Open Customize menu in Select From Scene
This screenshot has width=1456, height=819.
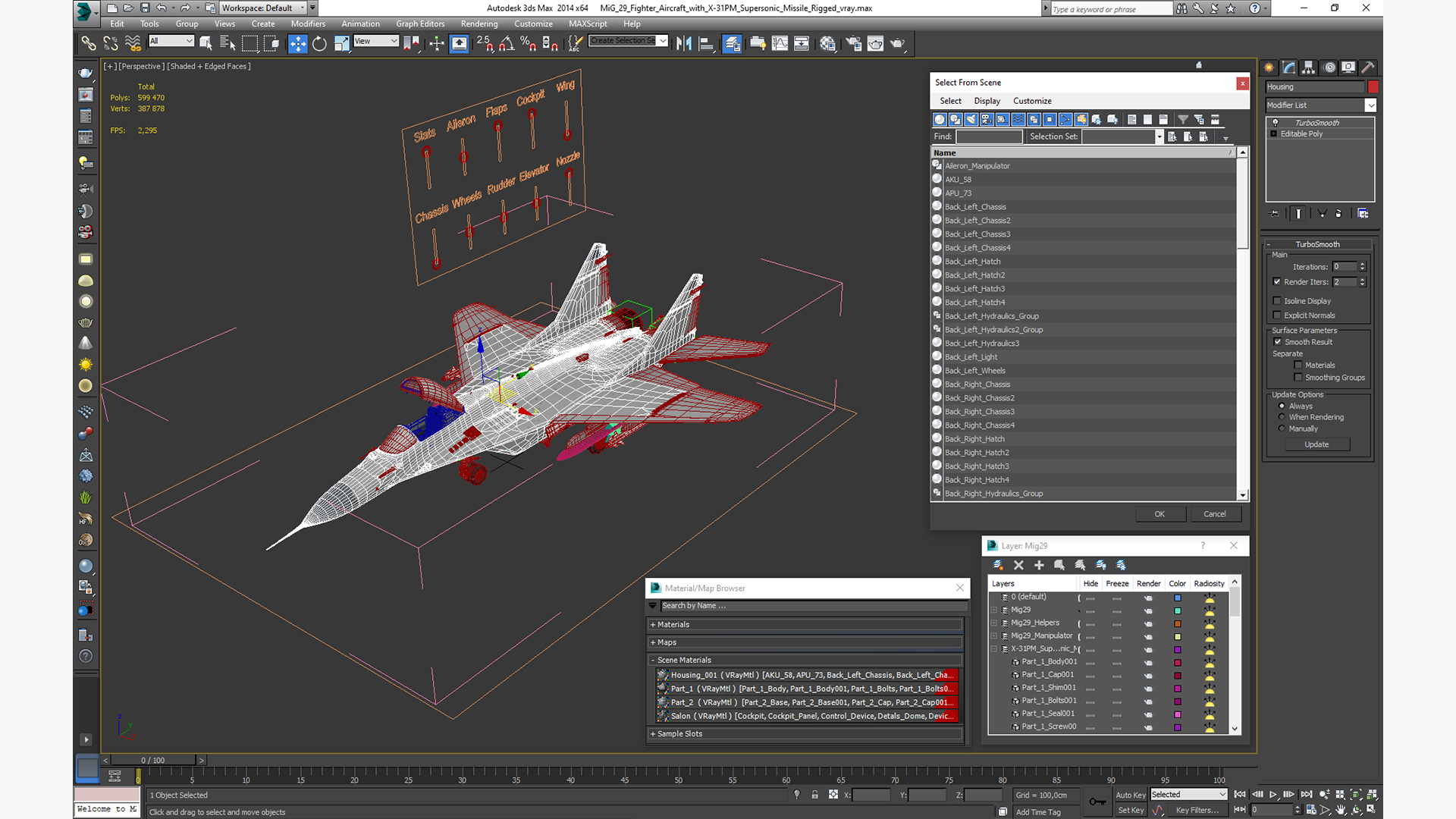coord(1032,101)
